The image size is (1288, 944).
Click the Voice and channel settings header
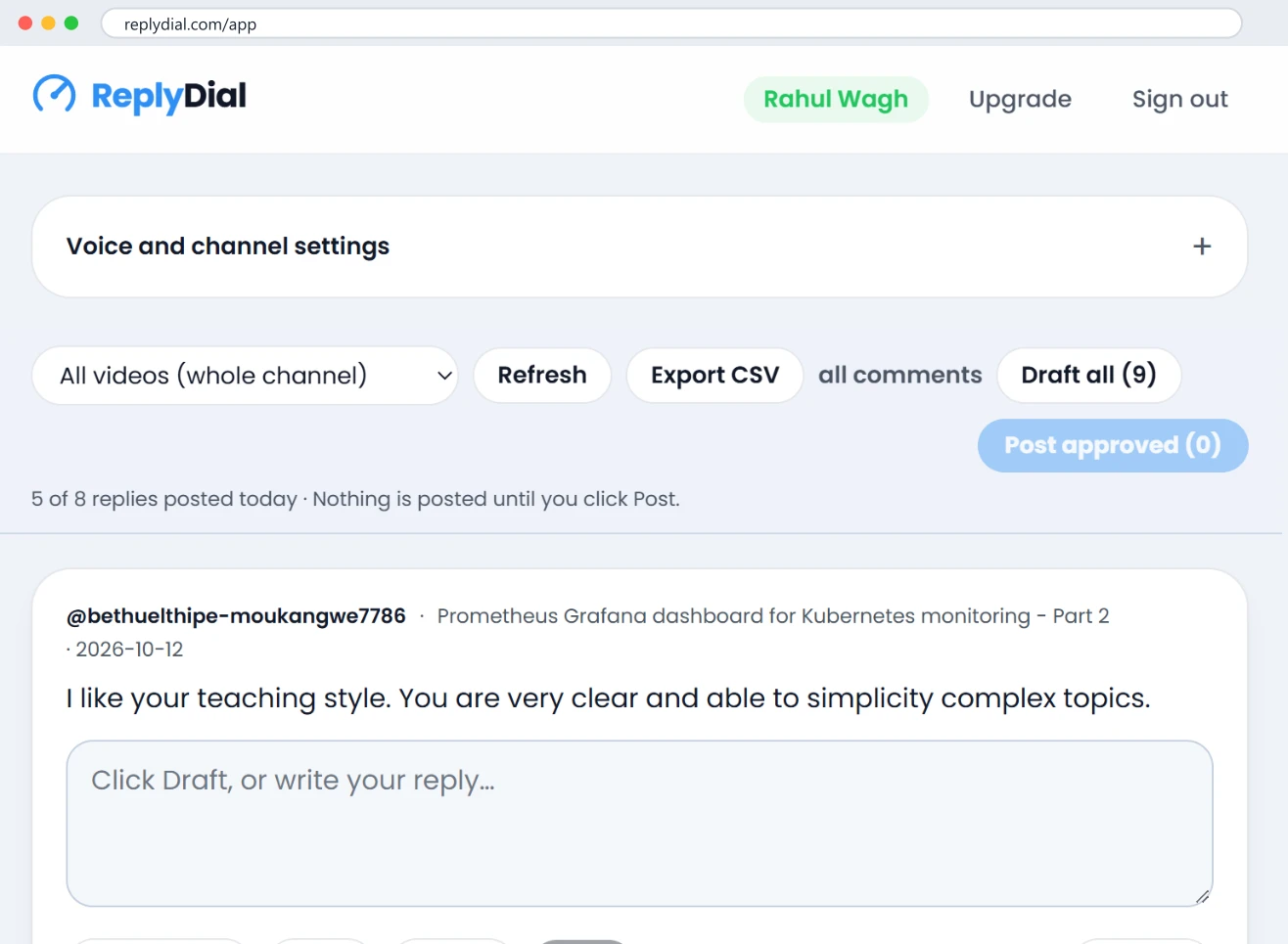coord(639,247)
